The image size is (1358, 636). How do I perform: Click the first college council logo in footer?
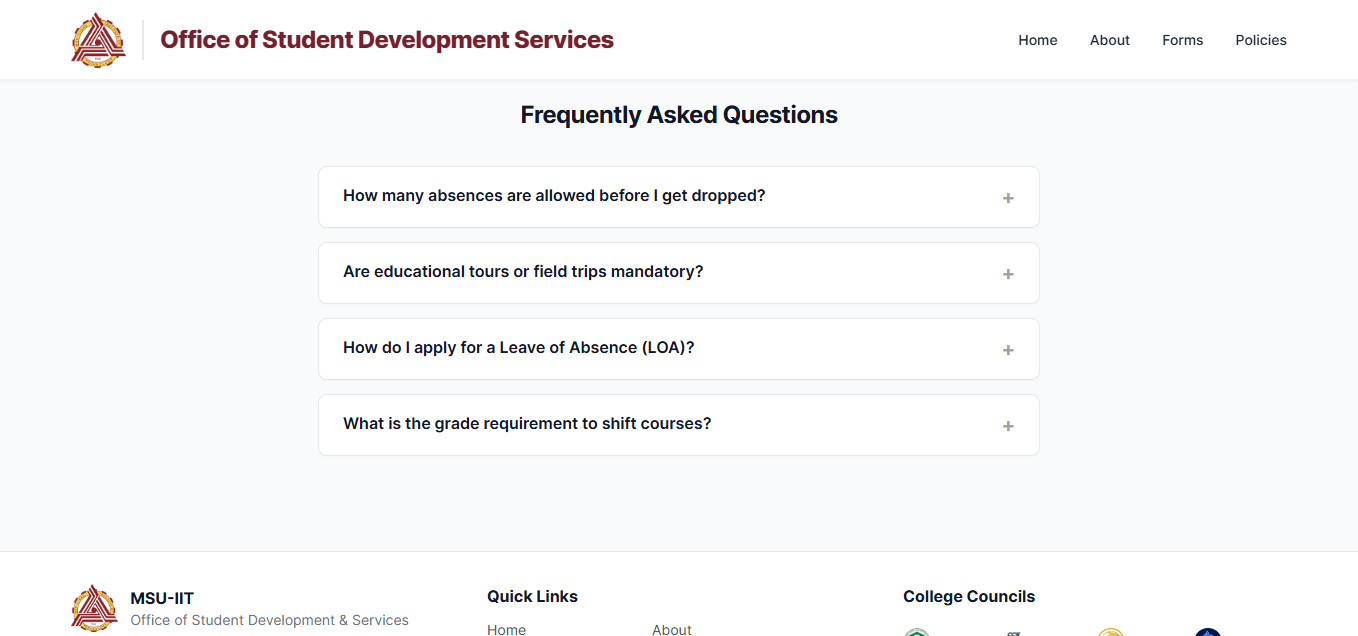(917, 632)
